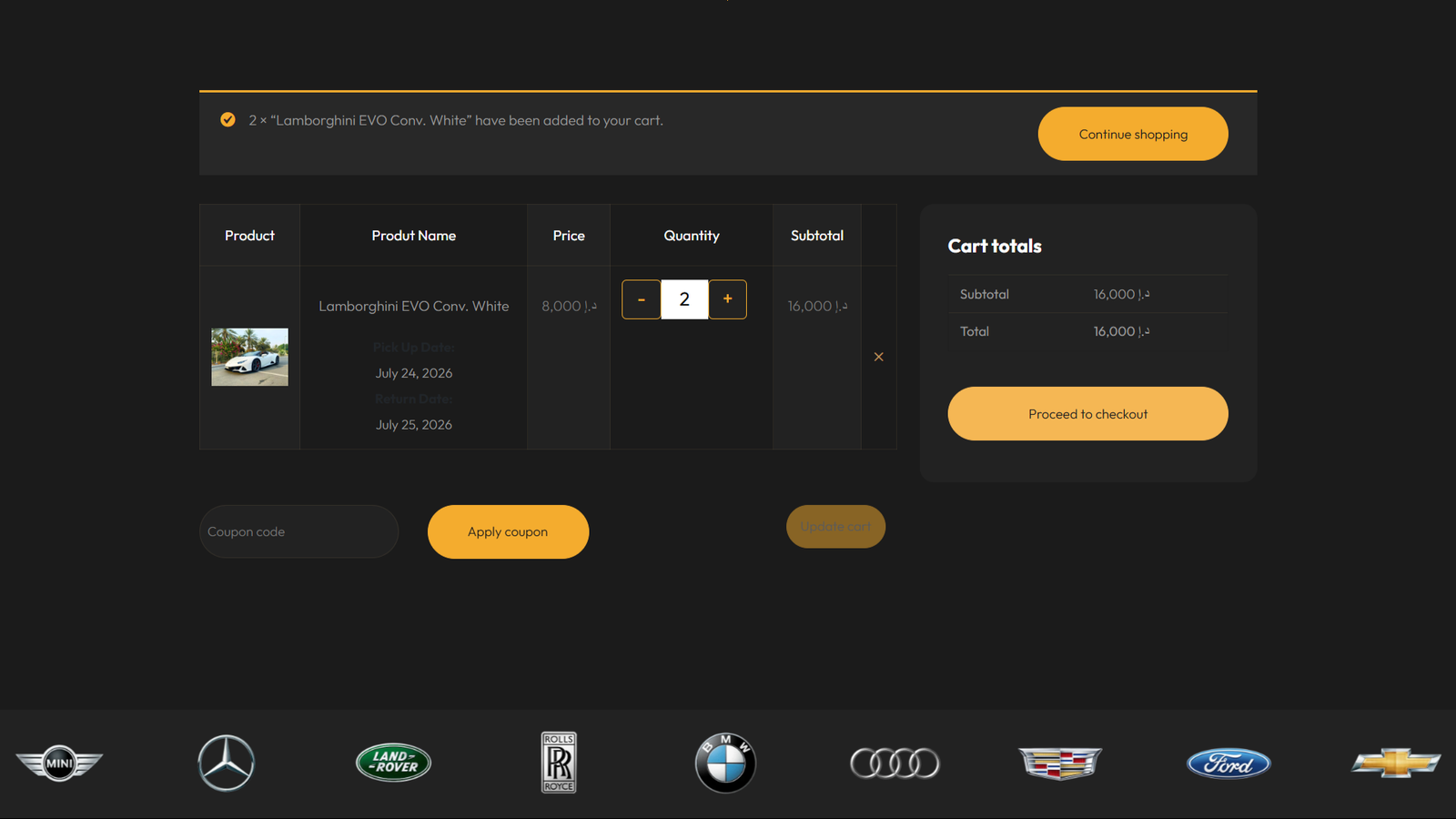1456x819 pixels.
Task: Open the Mercedes-Benz brand logo
Action: pyautogui.click(x=227, y=763)
